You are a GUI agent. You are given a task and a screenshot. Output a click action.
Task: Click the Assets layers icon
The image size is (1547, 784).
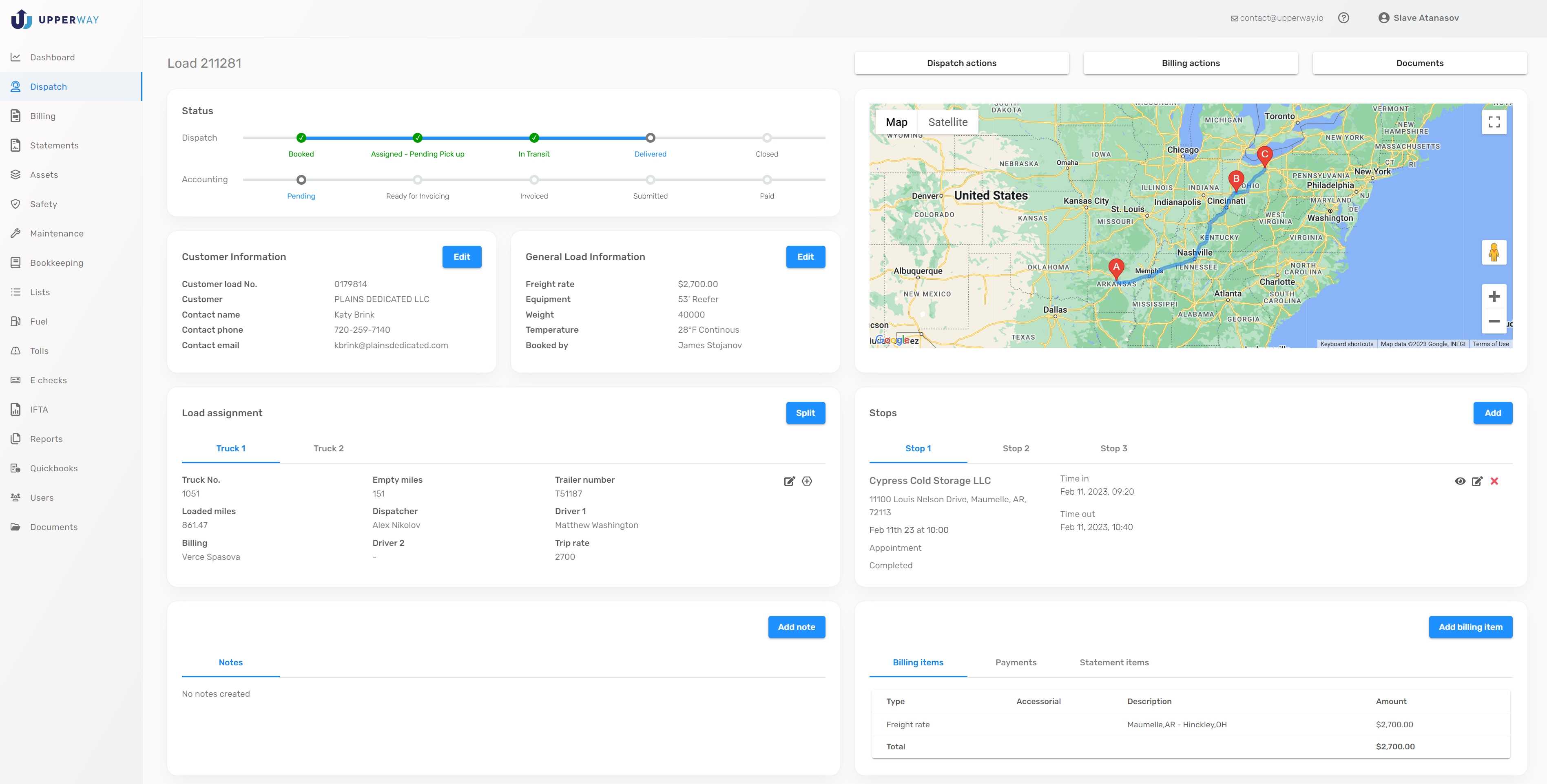click(x=15, y=174)
